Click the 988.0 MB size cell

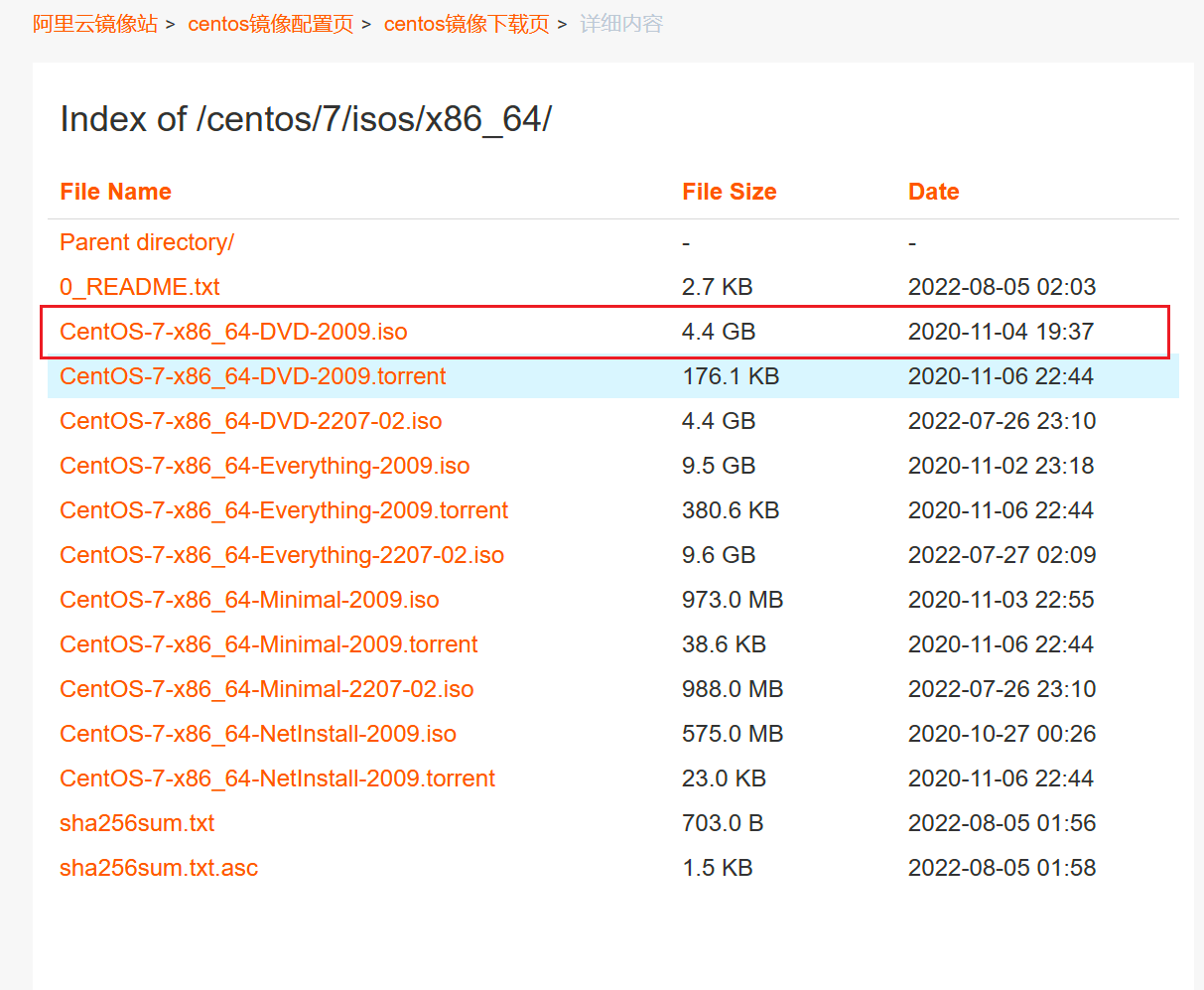(733, 689)
